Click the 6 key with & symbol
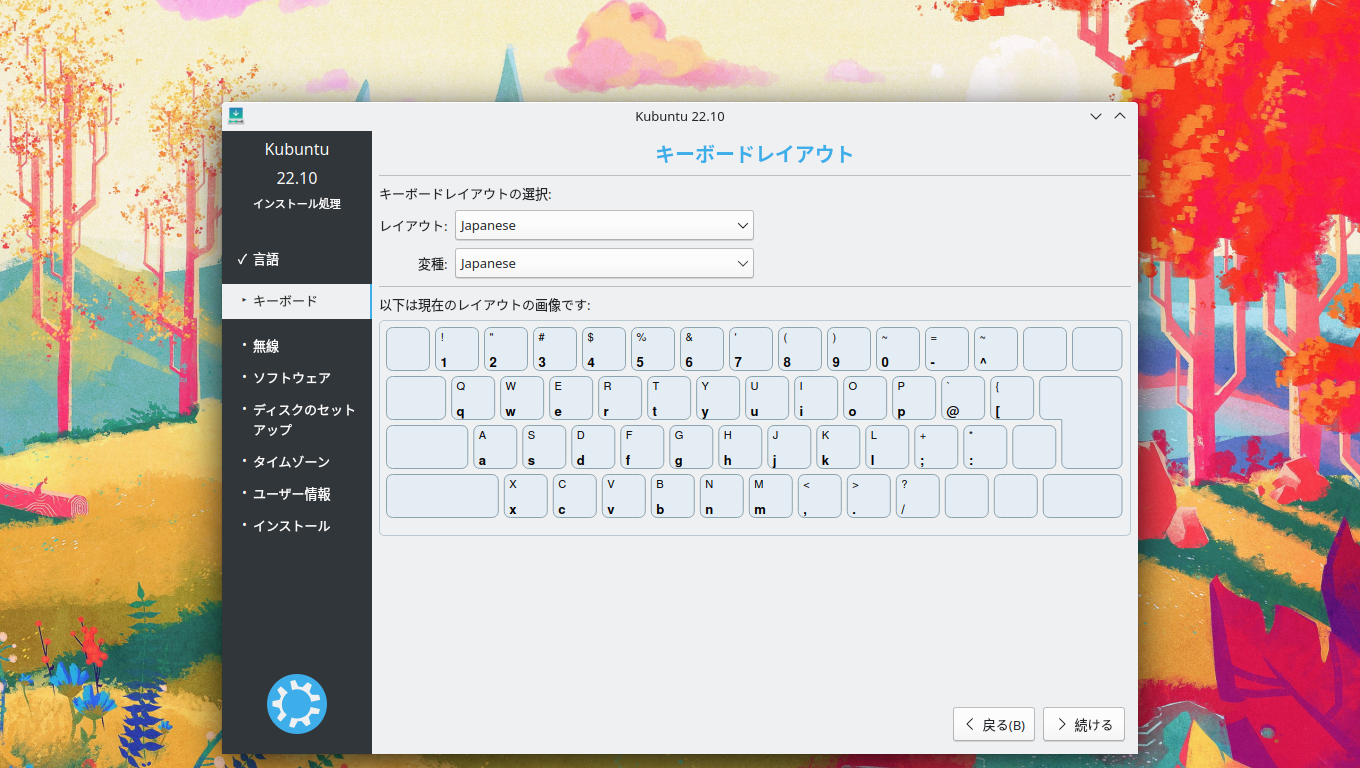The height and width of the screenshot is (768, 1360). click(x=702, y=349)
